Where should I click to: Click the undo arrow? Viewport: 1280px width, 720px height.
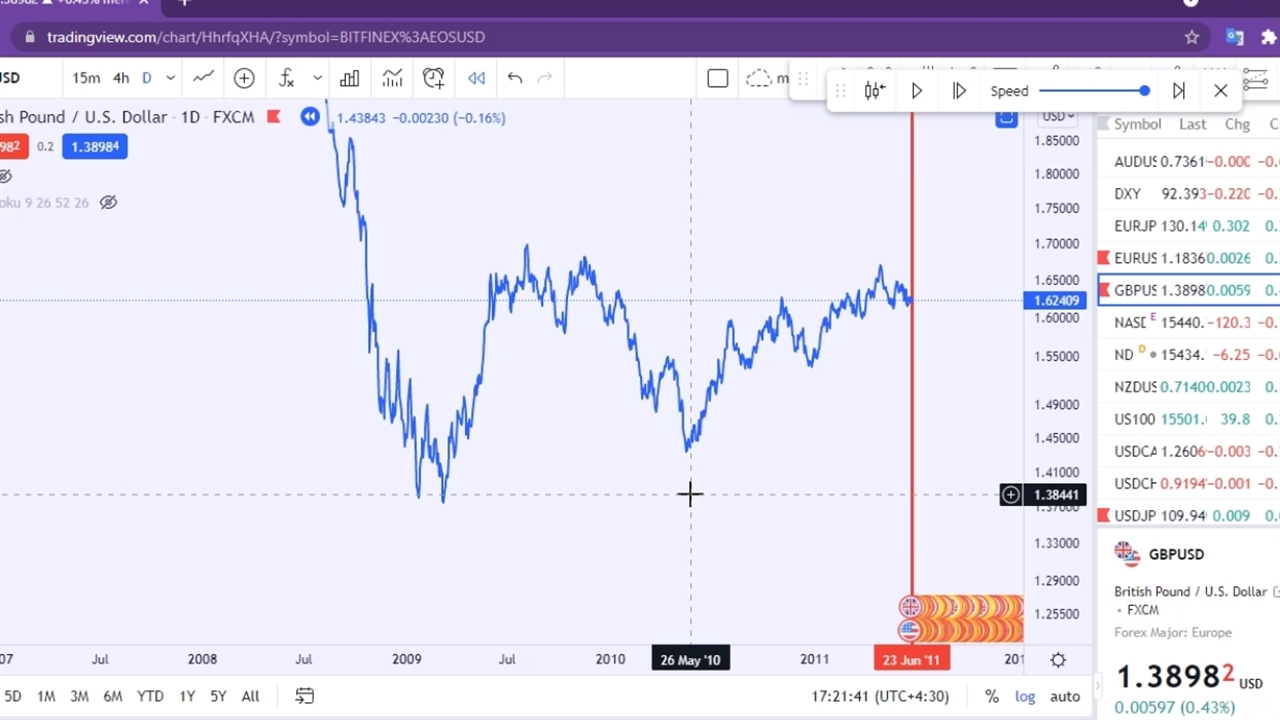pos(514,78)
